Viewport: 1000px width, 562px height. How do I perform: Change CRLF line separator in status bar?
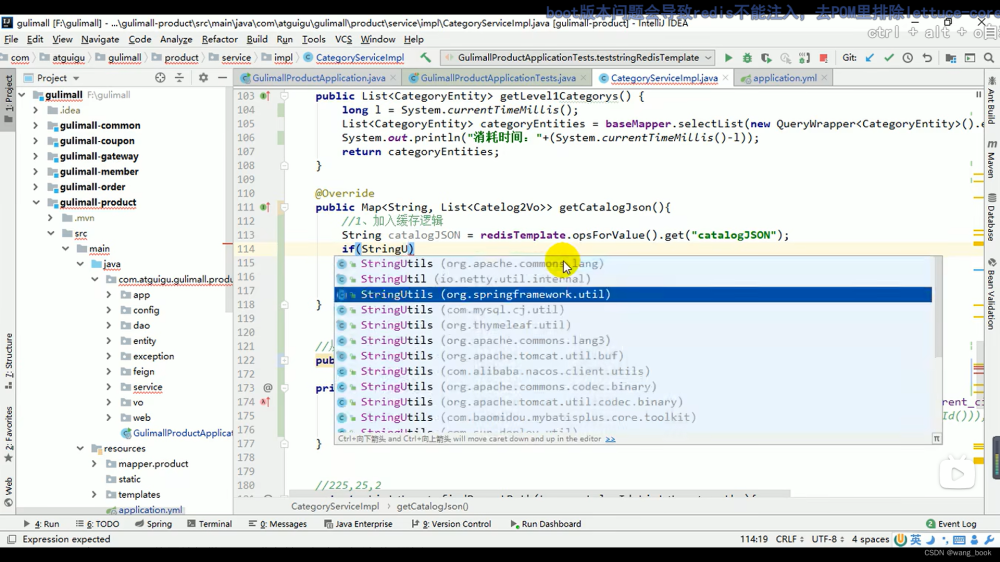click(790, 540)
